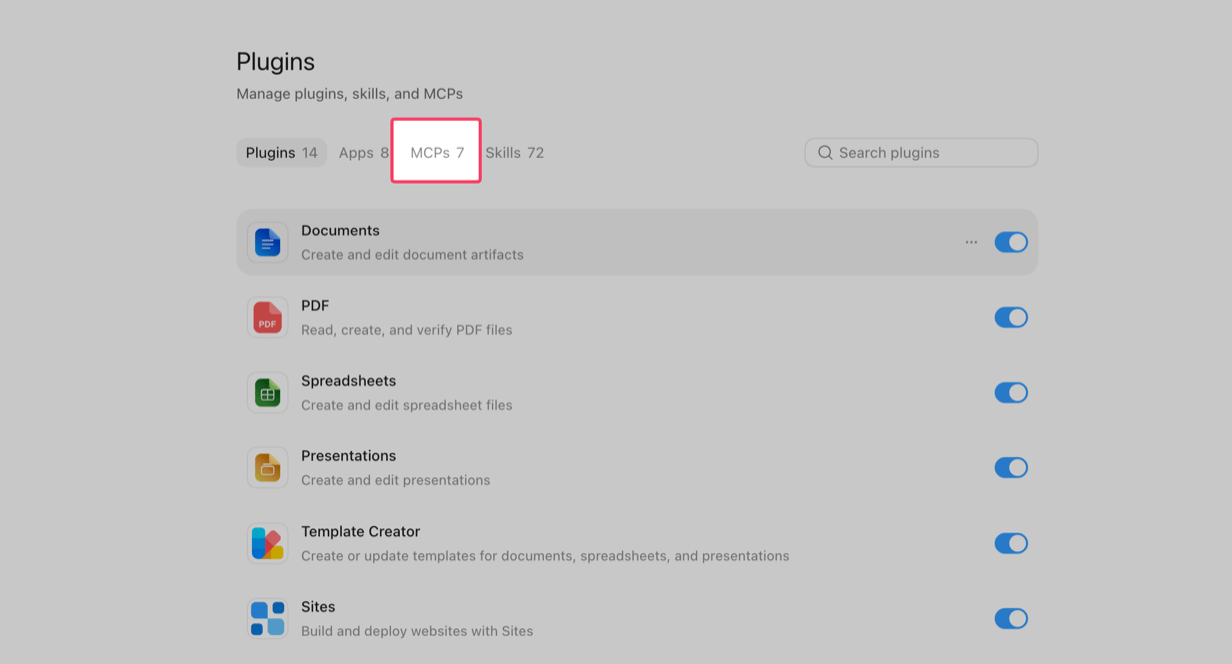The image size is (1232, 664).
Task: Click the Template Creator title text
Action: pyautogui.click(x=360, y=531)
